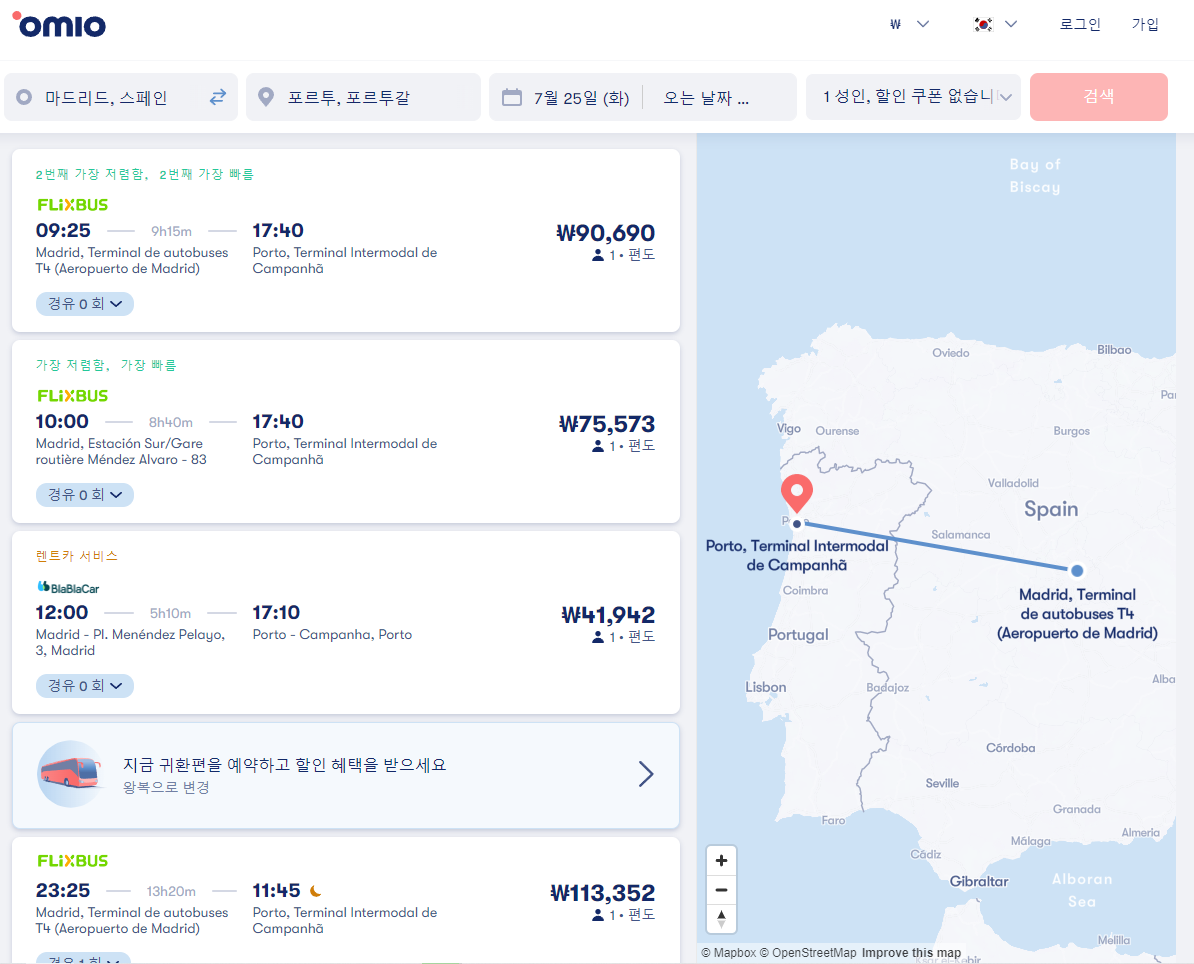This screenshot has height=964, width=1194.
Task: Click the destination pin icon in search field
Action: [x=266, y=97]
